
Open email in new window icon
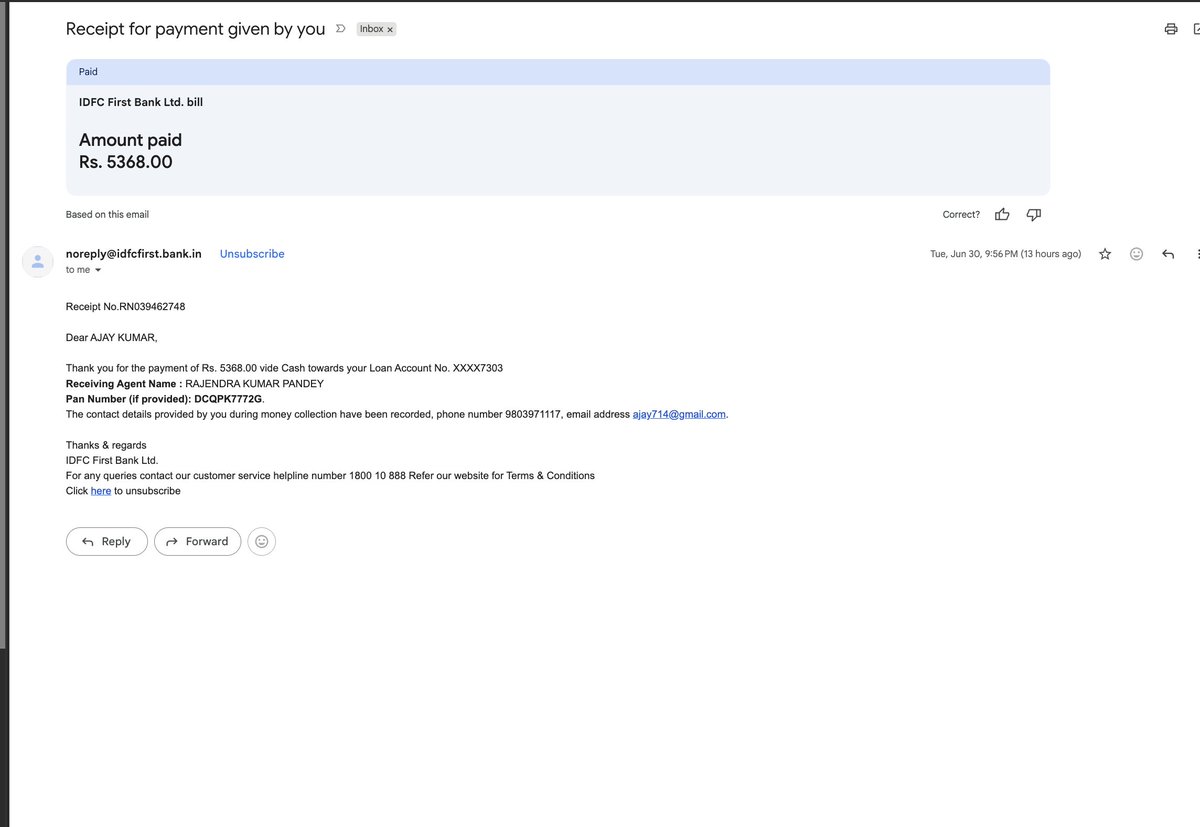coord(1196,29)
